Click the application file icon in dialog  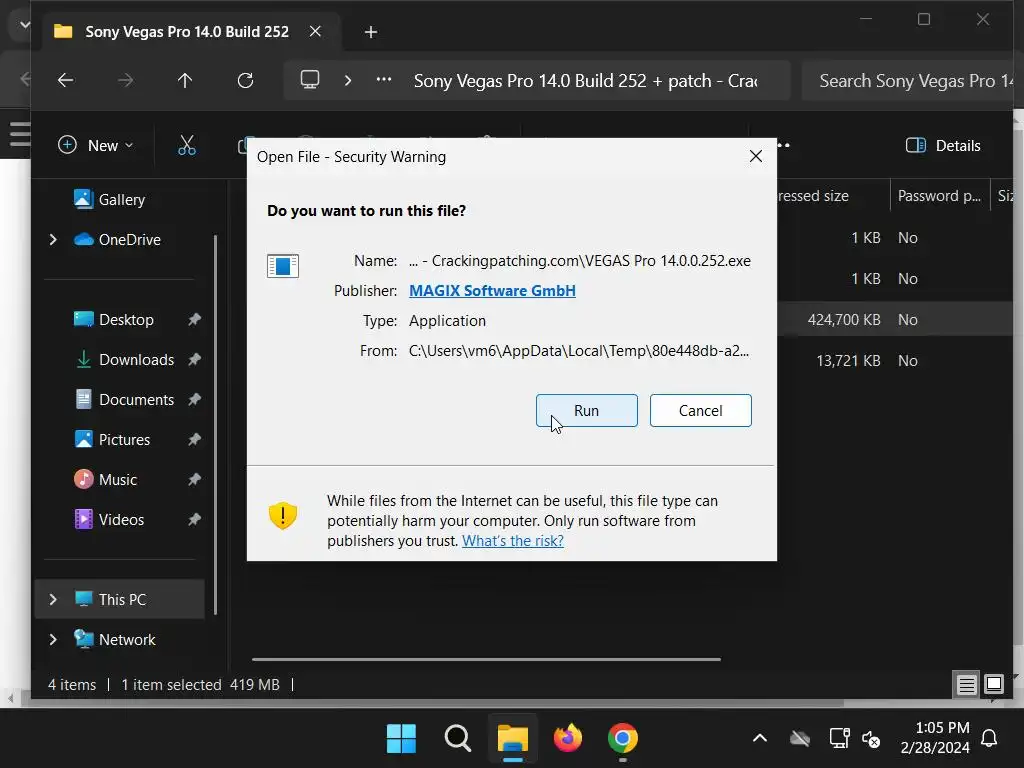(x=283, y=266)
